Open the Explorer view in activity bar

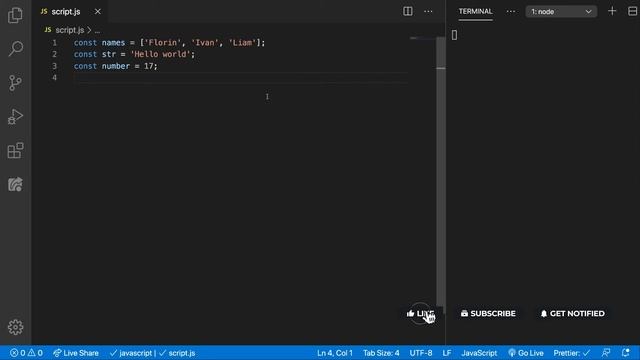click(15, 16)
